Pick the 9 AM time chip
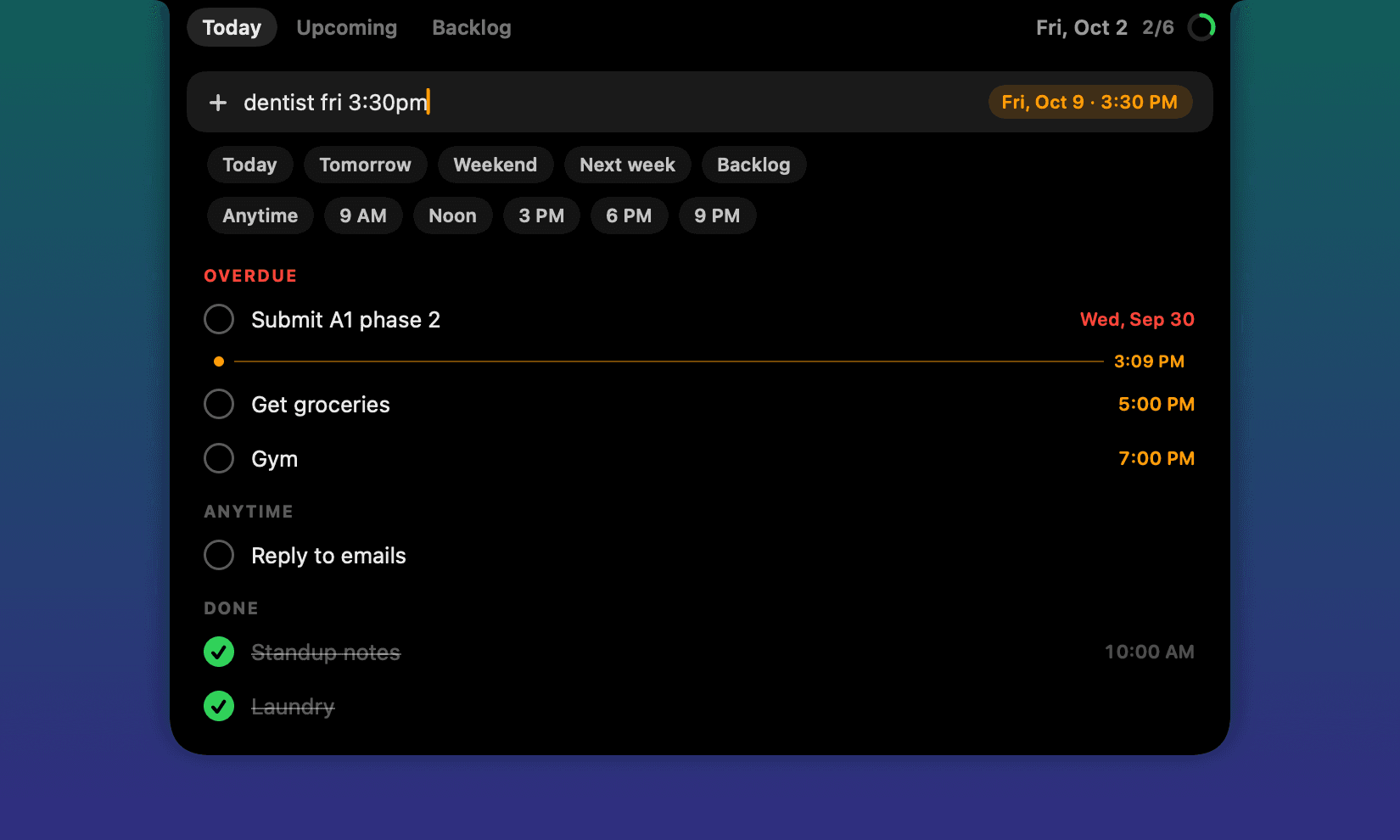 click(363, 216)
